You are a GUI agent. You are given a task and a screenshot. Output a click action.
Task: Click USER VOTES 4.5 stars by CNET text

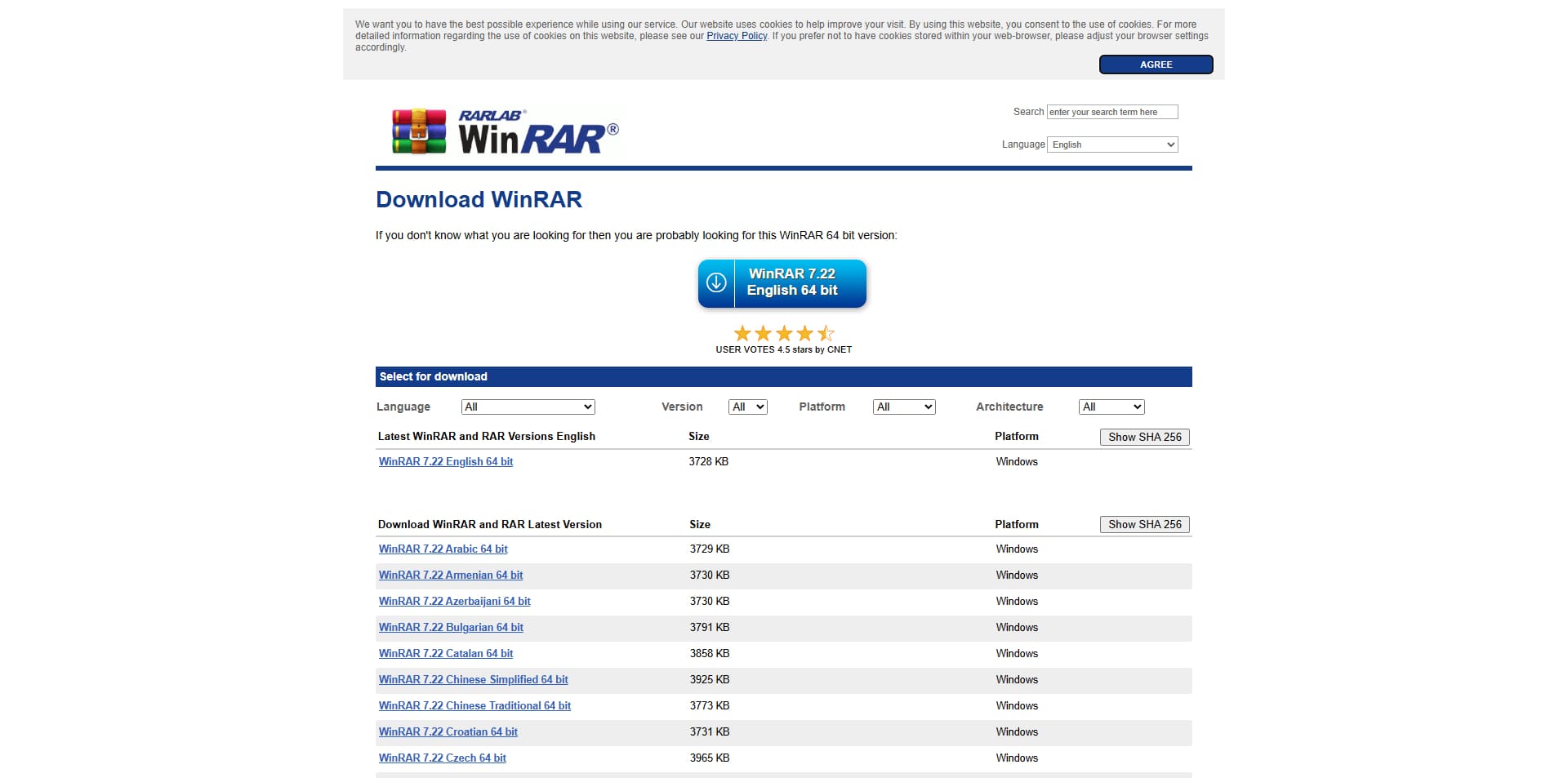coord(784,349)
